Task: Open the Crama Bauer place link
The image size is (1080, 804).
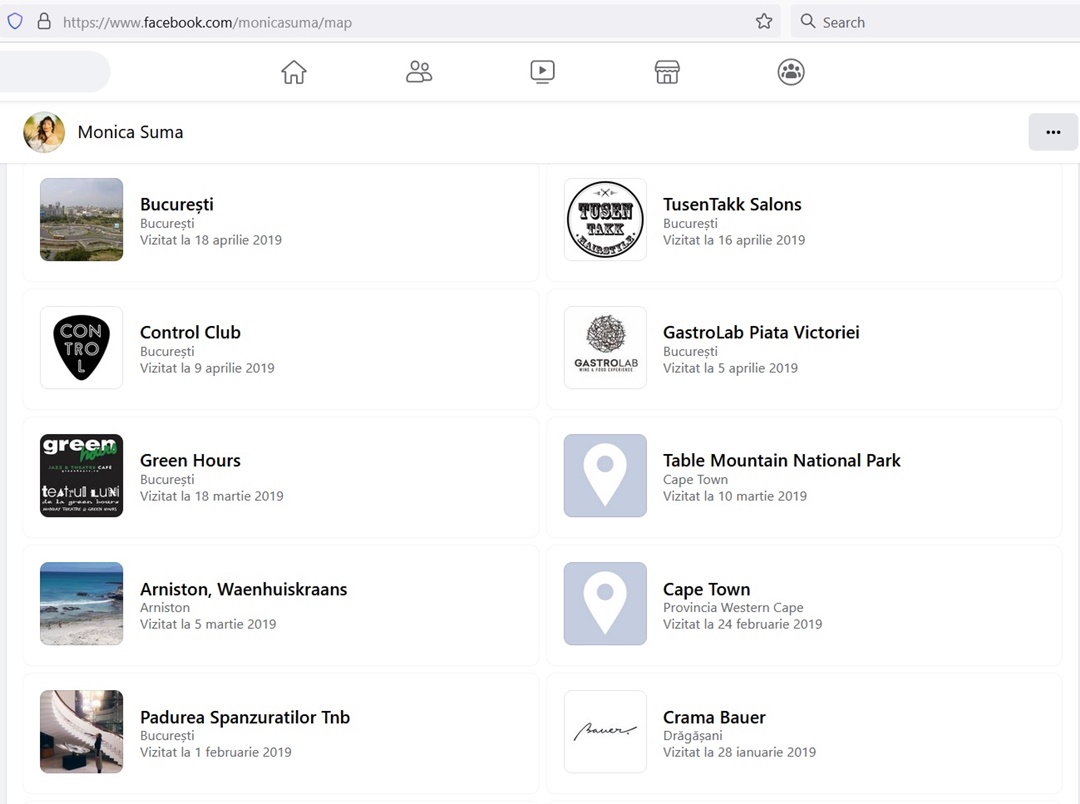Action: [x=714, y=718]
